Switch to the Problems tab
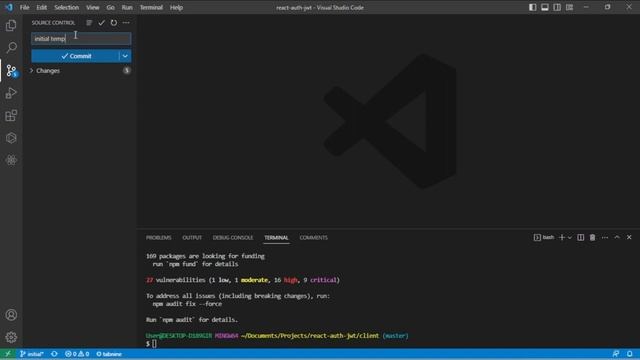This screenshot has width=640, height=360. (158, 238)
